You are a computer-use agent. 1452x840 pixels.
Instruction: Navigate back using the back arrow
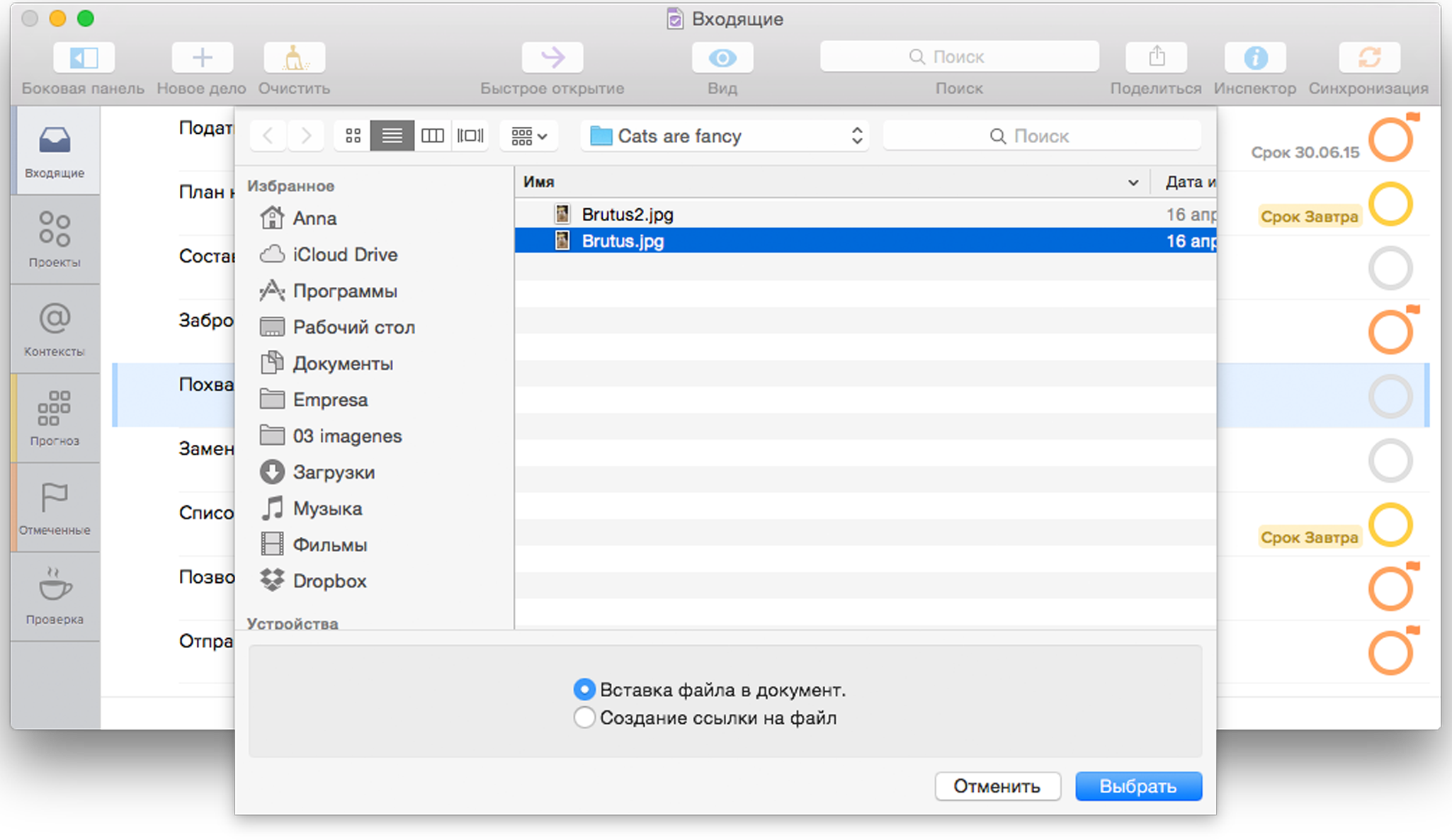point(267,136)
